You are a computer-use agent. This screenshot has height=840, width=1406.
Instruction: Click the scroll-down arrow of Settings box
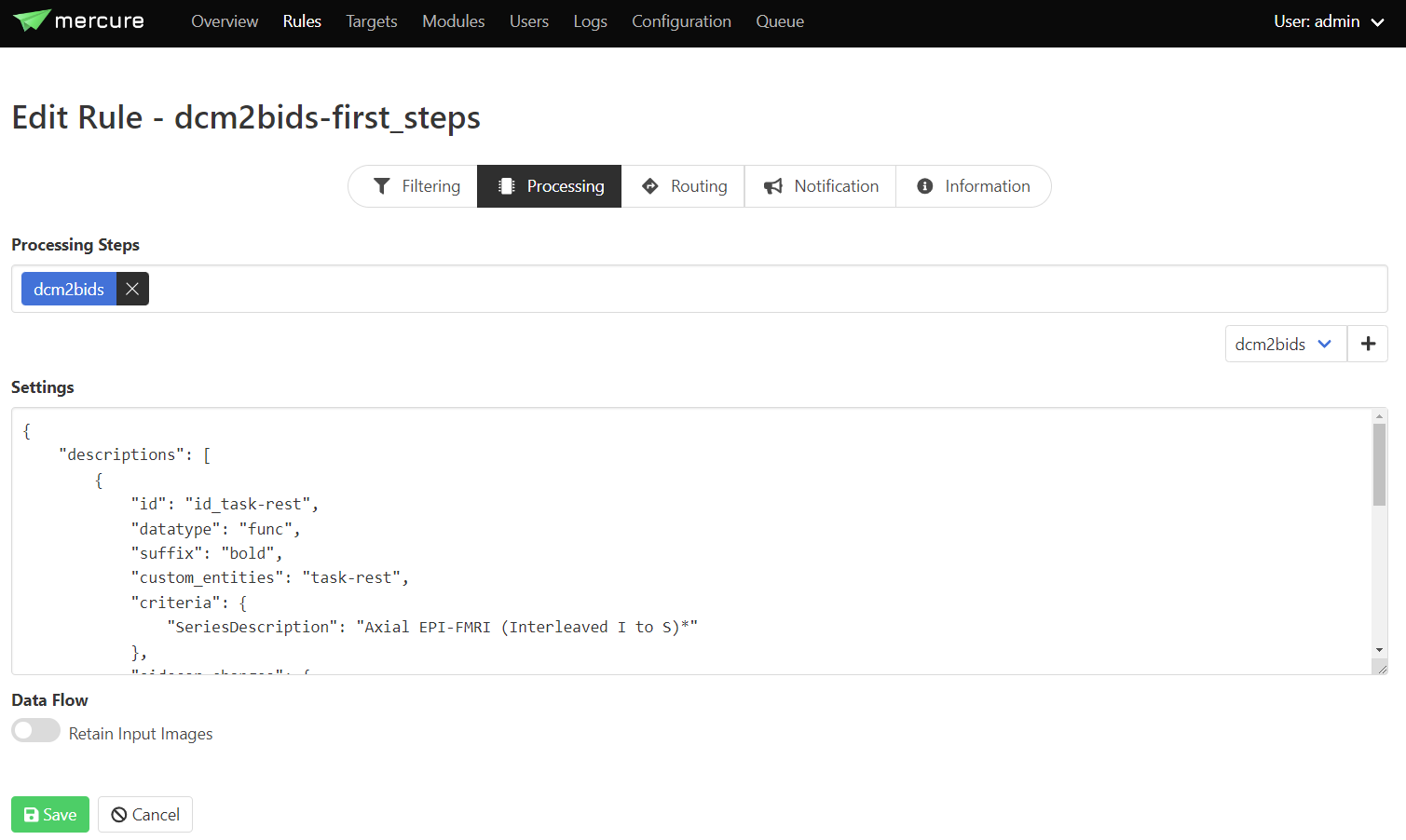pos(1379,650)
